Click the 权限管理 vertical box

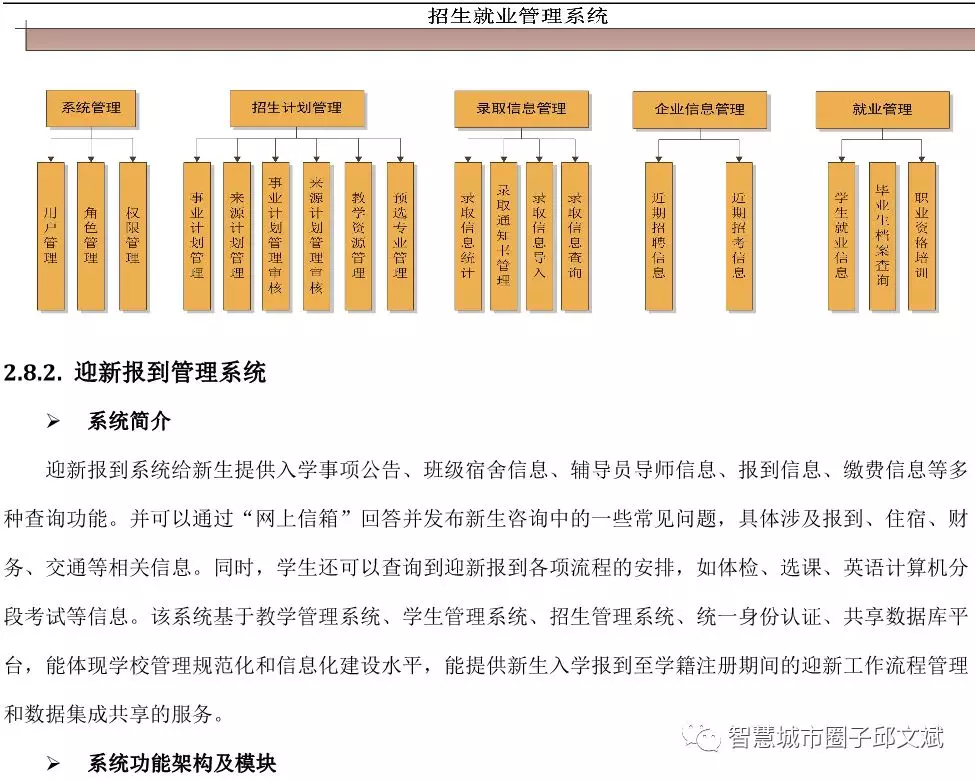[x=132, y=236]
